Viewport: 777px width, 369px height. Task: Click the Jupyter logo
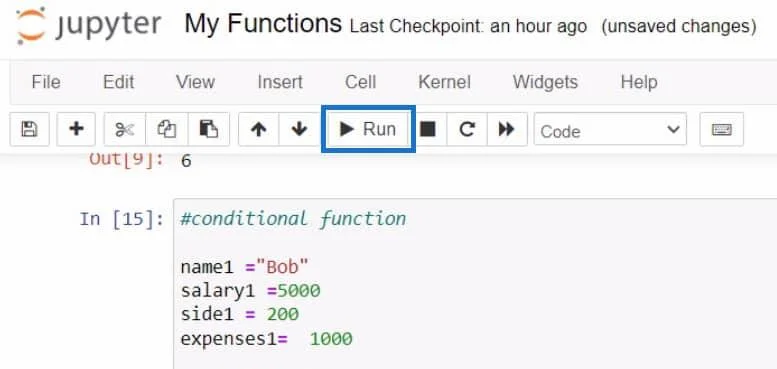[x=89, y=25]
